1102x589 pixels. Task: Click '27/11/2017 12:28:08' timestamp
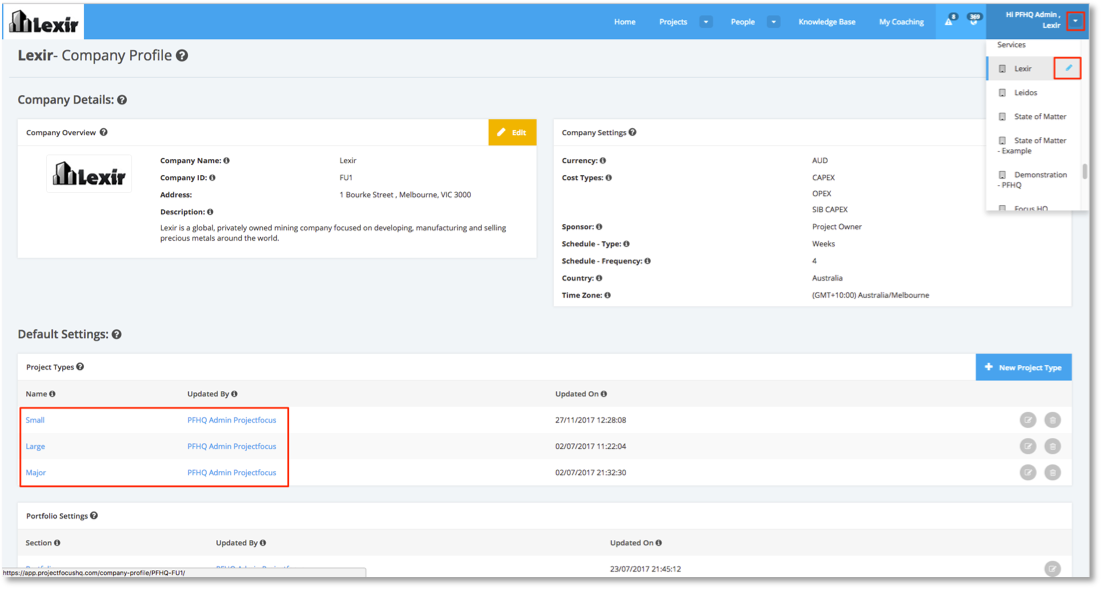[x=590, y=420]
